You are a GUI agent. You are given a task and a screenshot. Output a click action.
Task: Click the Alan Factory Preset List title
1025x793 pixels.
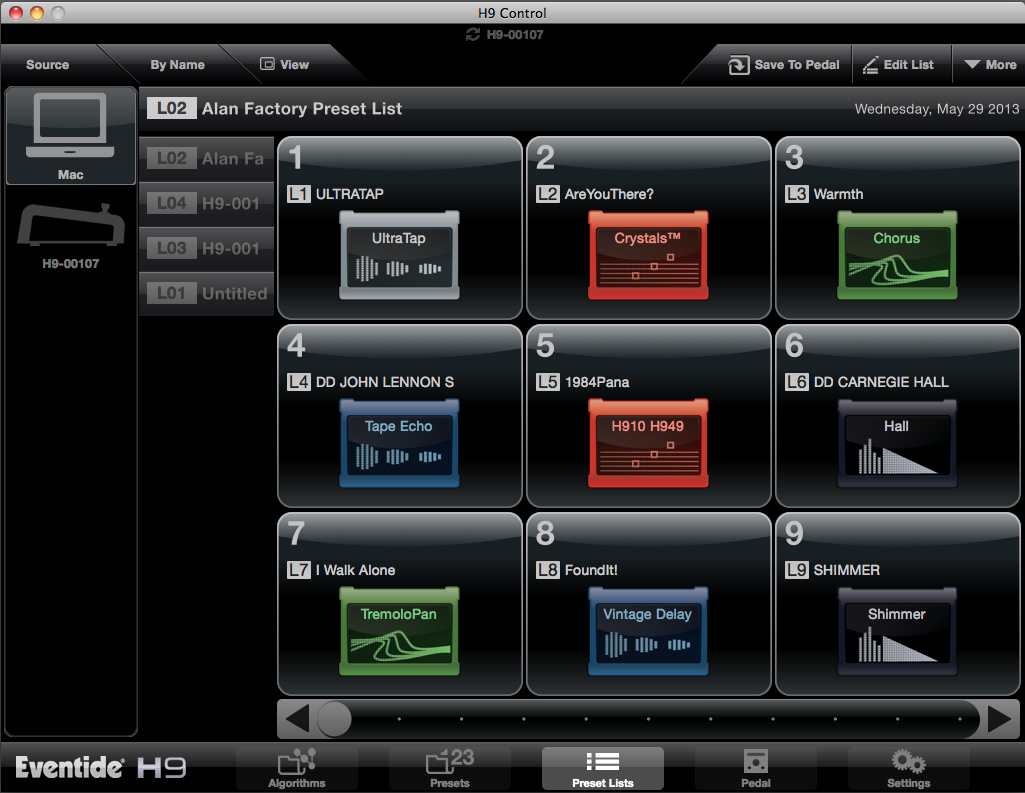coord(302,109)
